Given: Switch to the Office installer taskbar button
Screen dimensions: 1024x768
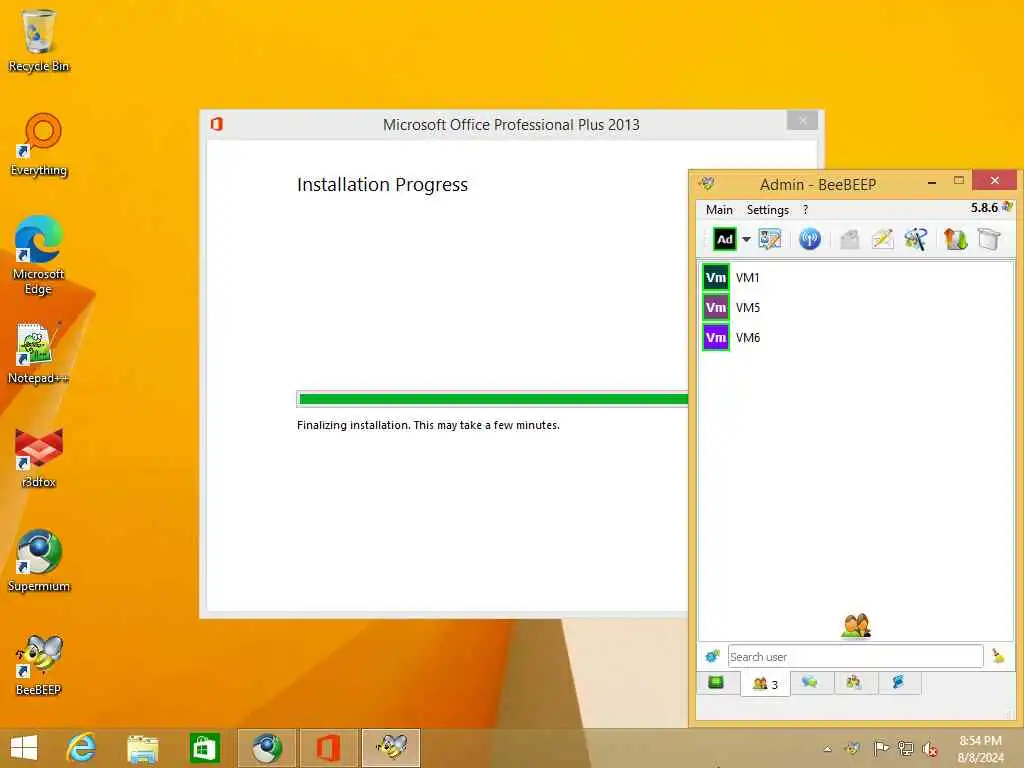Looking at the screenshot, I should [328, 748].
